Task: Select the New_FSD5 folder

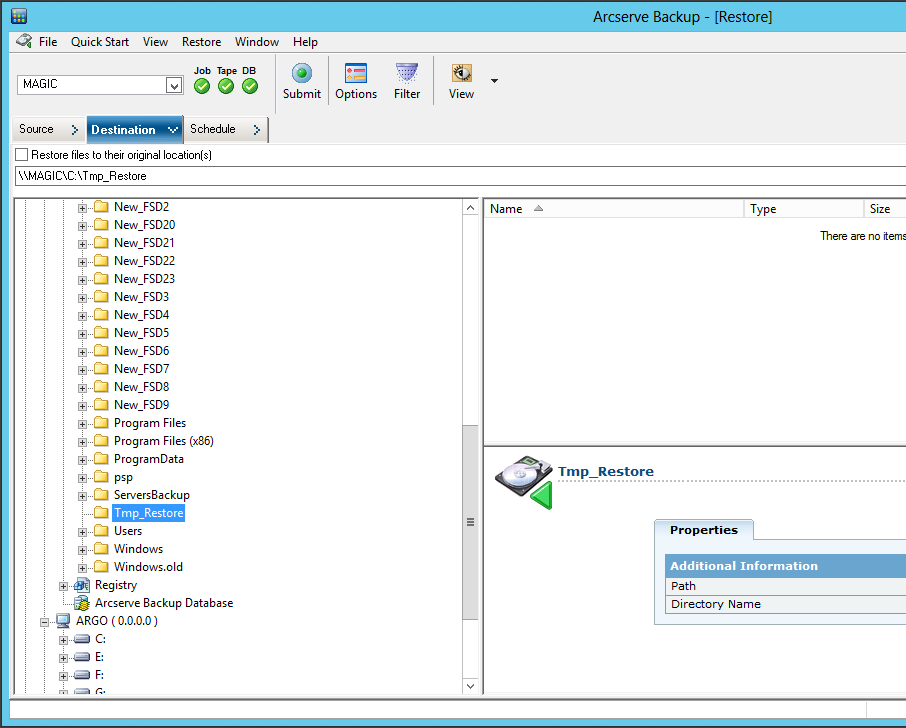Action: click(142, 333)
